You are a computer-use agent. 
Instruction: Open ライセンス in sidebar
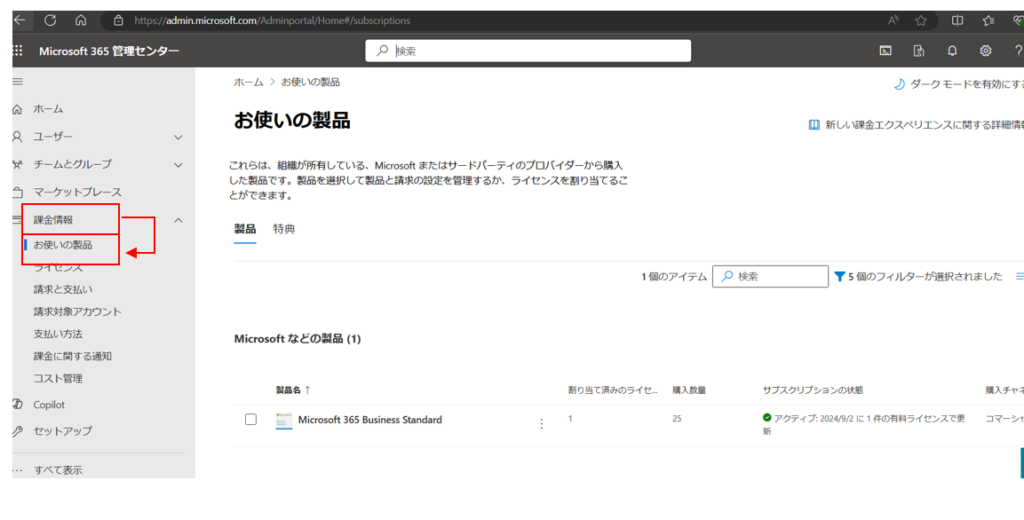pos(58,267)
